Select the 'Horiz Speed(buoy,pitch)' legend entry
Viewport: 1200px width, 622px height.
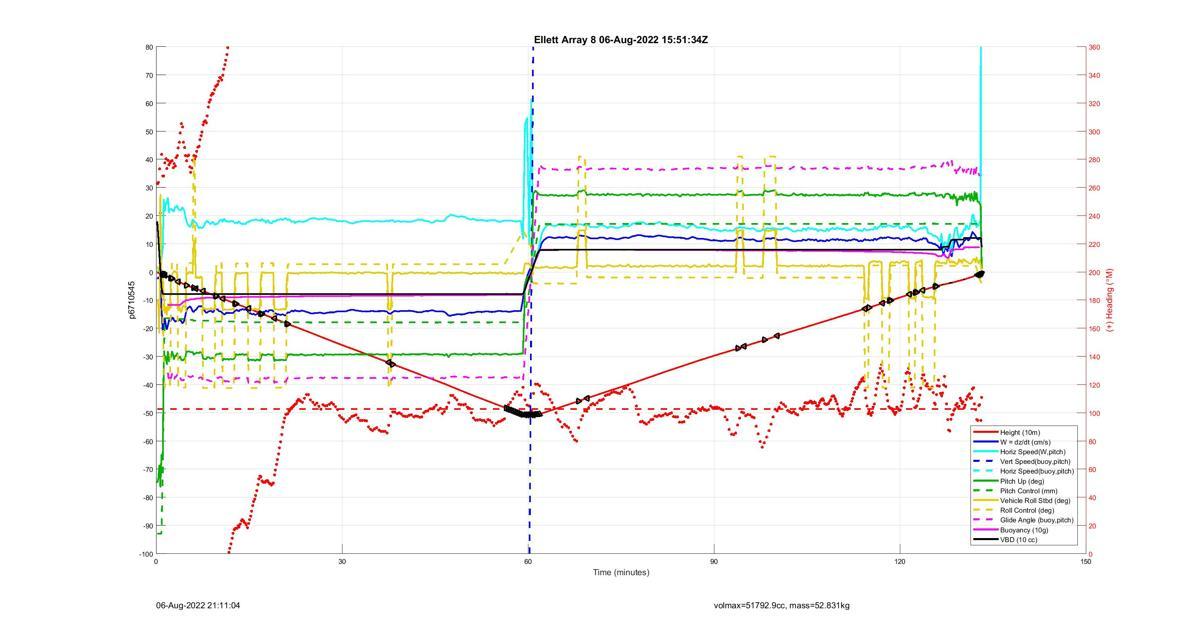[1037, 471]
